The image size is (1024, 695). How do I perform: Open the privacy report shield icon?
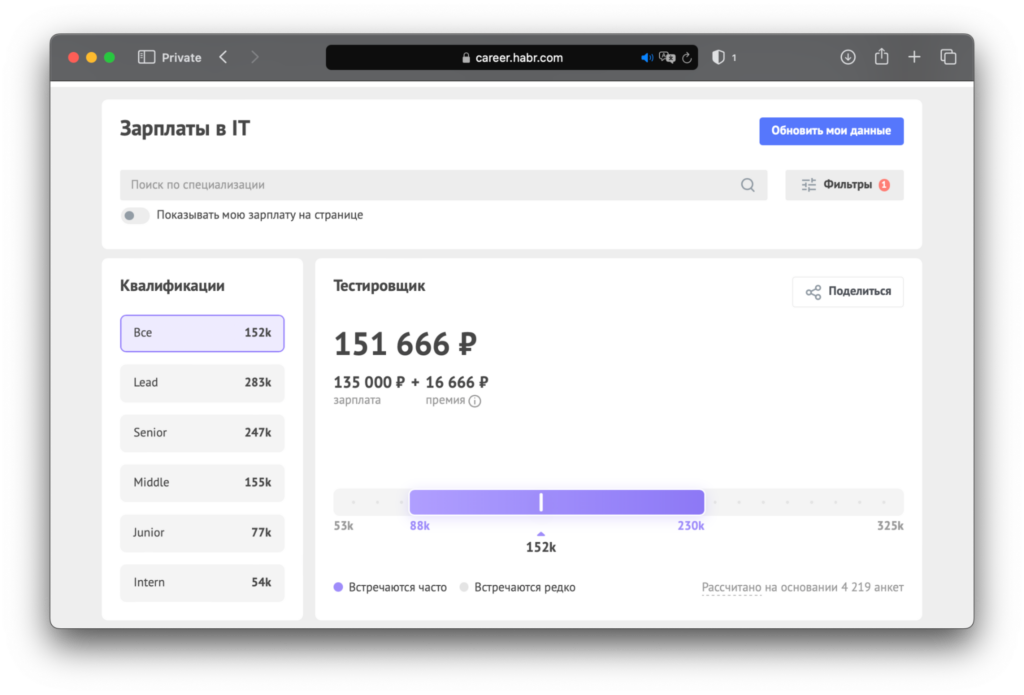tap(718, 58)
